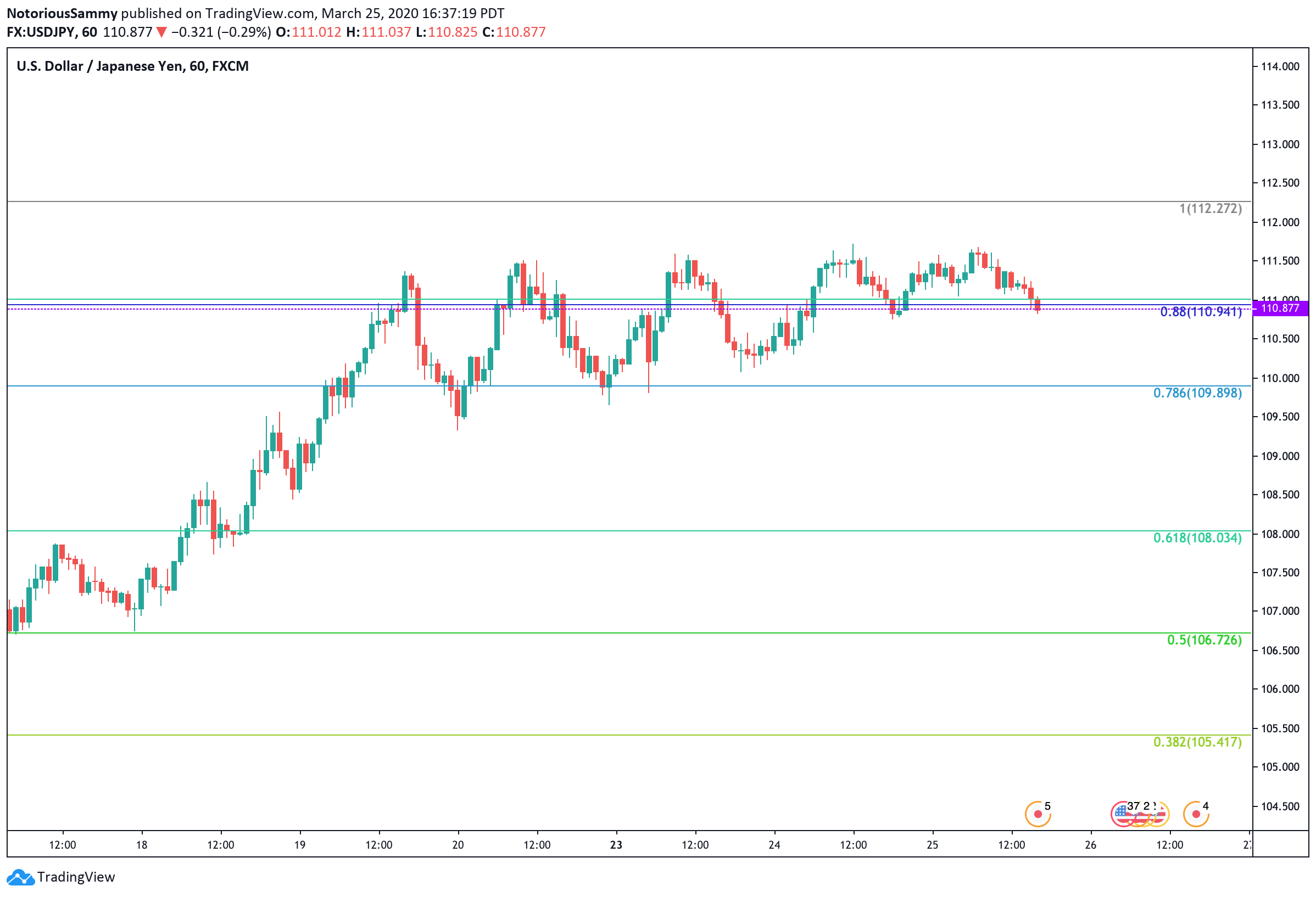Click the high value H:111.037

[379, 32]
